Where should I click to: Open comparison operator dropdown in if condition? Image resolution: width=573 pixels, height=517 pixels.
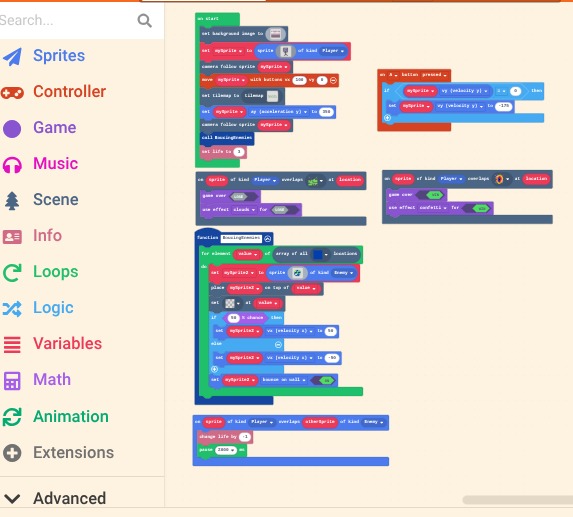501,91
